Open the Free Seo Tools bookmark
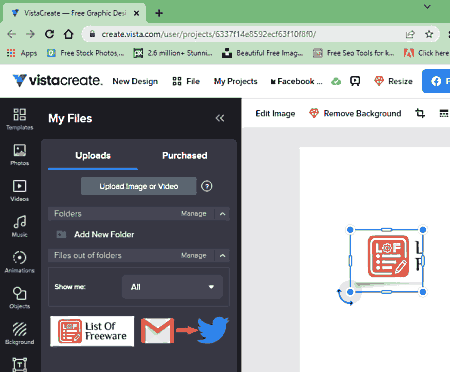450x372 pixels. click(354, 53)
